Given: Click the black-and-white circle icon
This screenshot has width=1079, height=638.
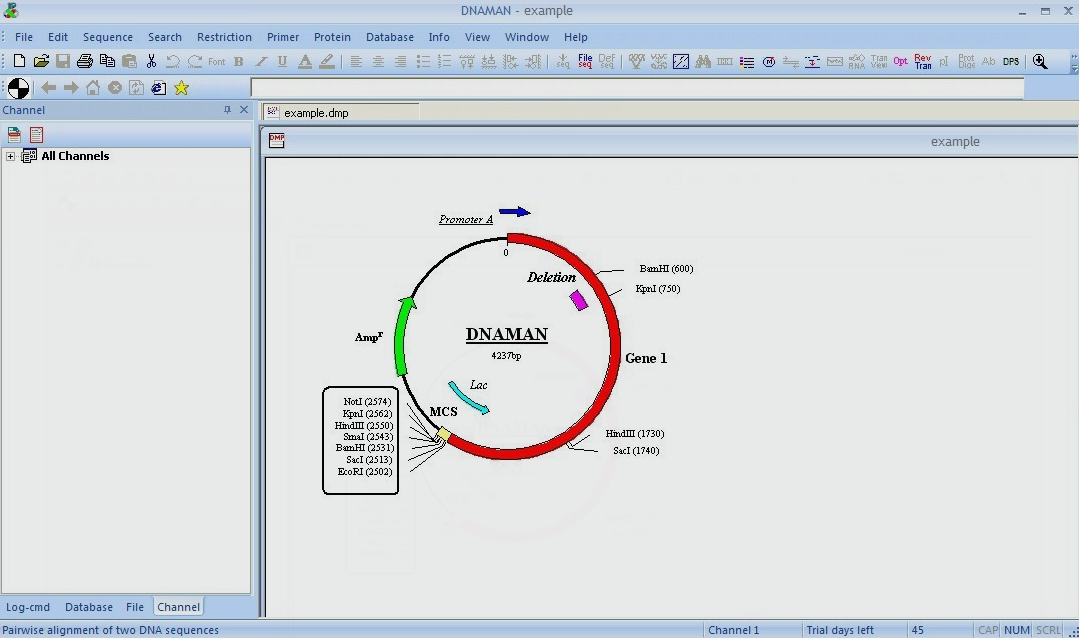Looking at the screenshot, I should (x=19, y=88).
